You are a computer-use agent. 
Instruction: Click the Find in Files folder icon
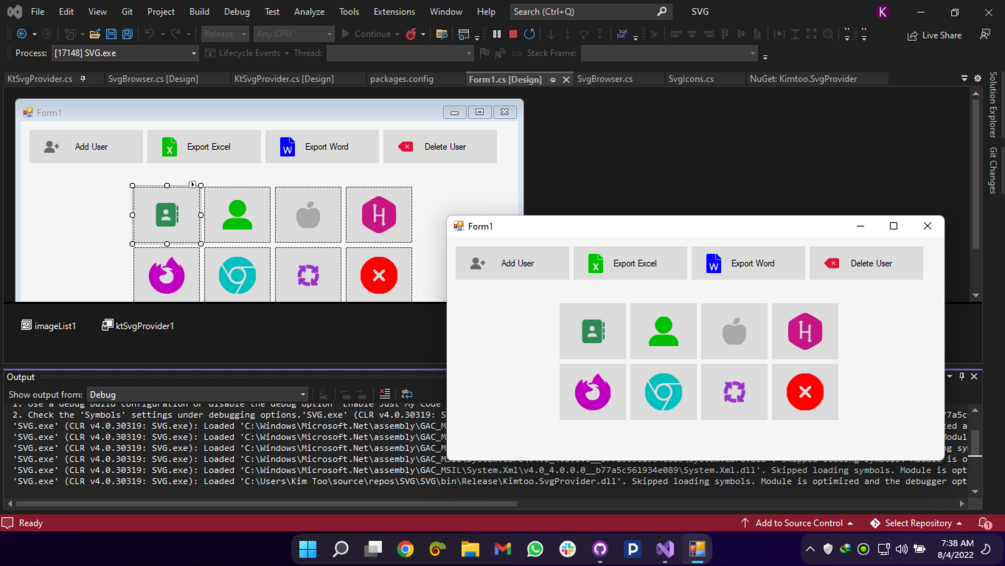[x=442, y=34]
